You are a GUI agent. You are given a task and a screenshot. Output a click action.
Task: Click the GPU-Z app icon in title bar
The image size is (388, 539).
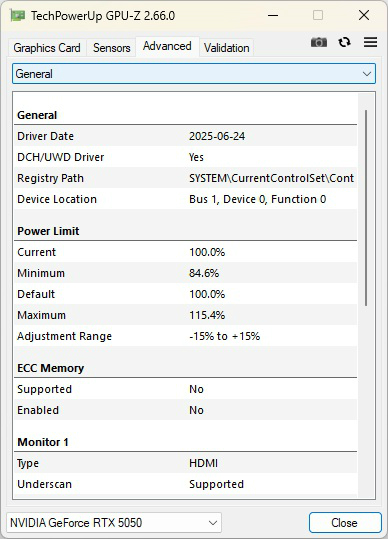tap(18, 16)
